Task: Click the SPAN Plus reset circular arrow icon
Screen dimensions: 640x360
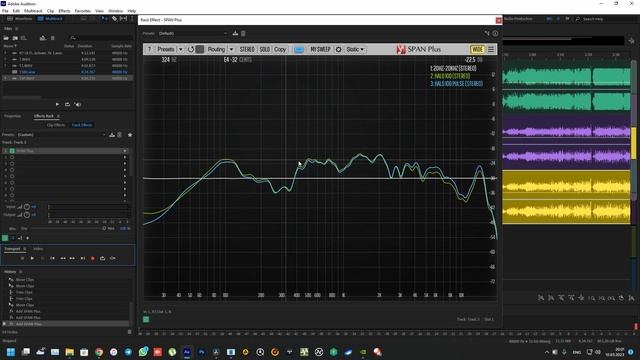Action: pyautogui.click(x=191, y=49)
